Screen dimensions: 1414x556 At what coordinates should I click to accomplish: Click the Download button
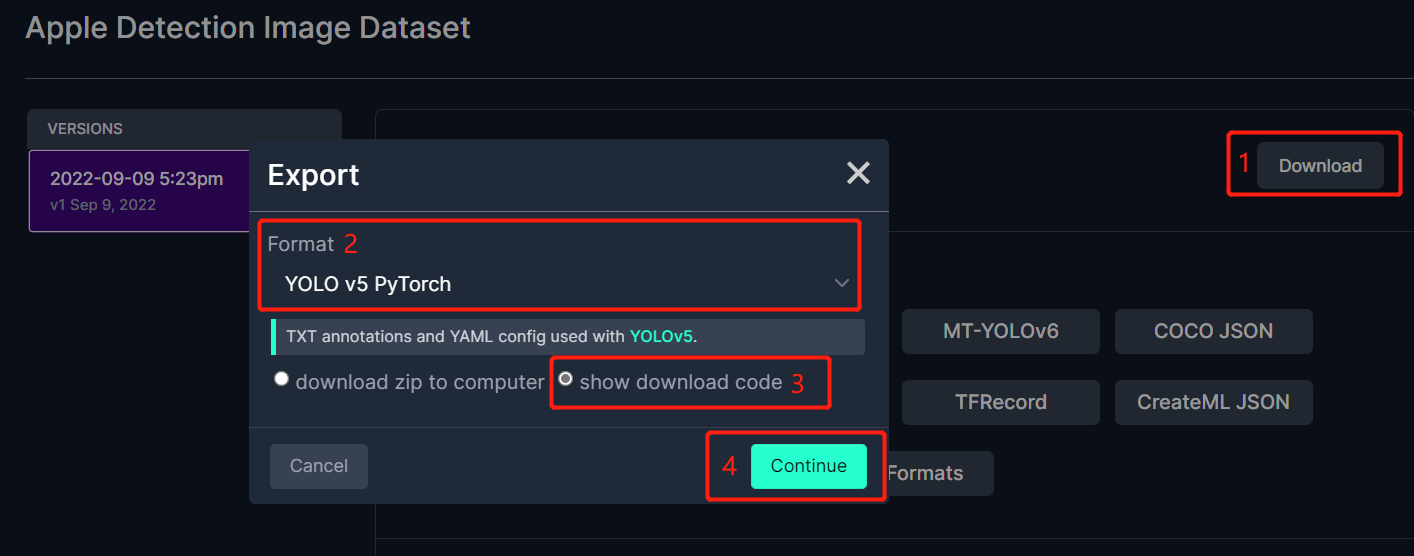pyautogui.click(x=1320, y=166)
